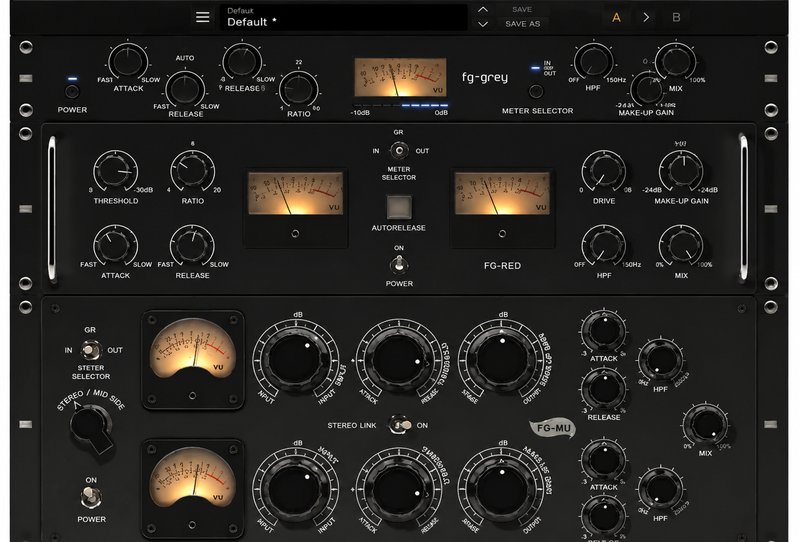Toggle the STEREO LINK switch
Viewport: 800px width, 542px height.
pyautogui.click(x=401, y=425)
